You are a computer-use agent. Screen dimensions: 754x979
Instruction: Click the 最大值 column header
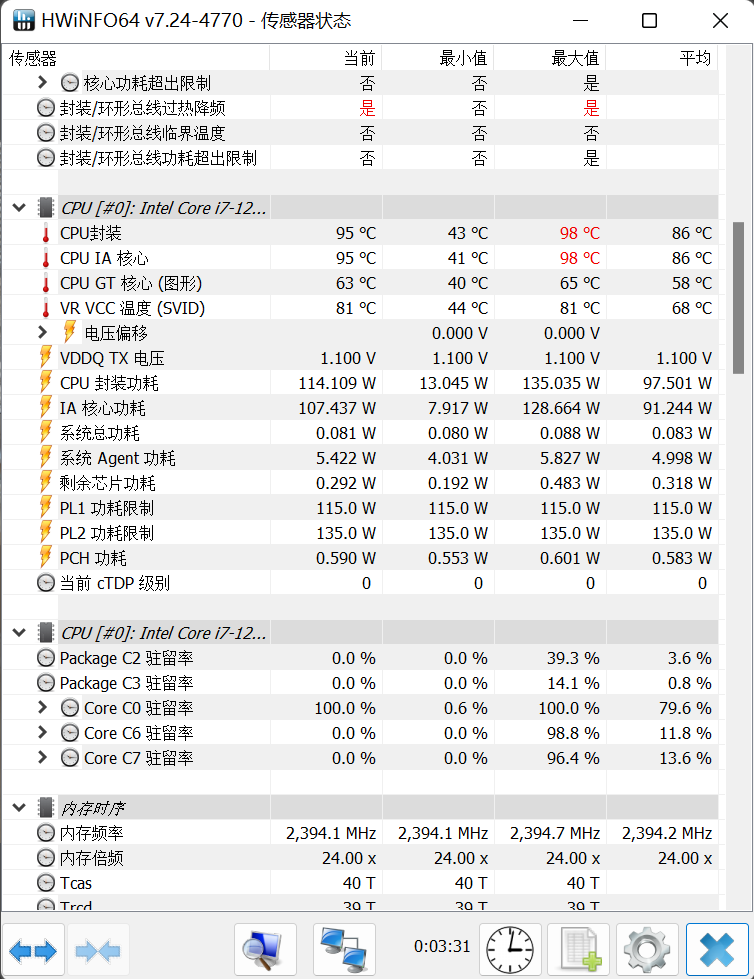(x=550, y=58)
